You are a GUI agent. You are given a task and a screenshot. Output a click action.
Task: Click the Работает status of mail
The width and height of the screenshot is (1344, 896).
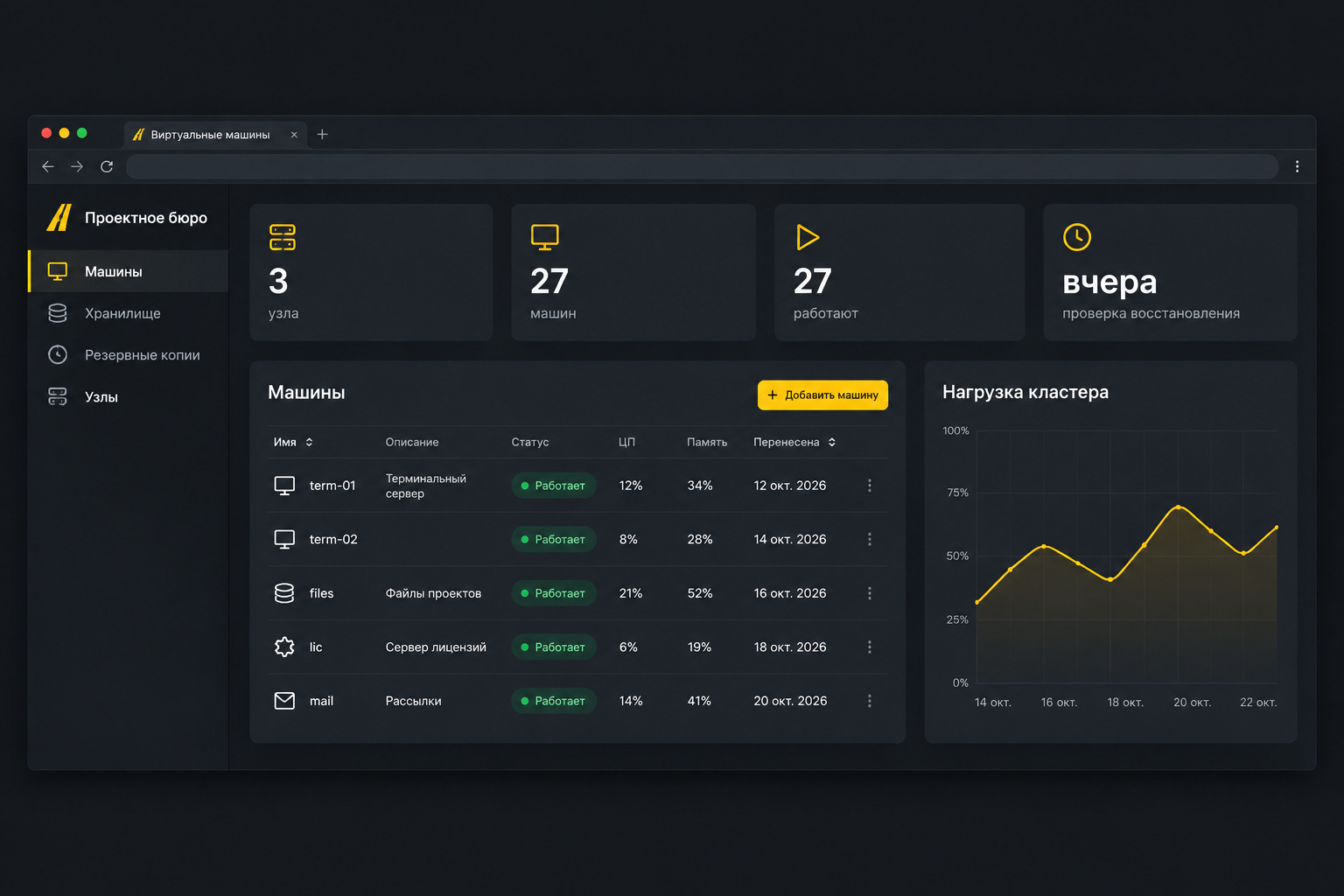point(553,701)
